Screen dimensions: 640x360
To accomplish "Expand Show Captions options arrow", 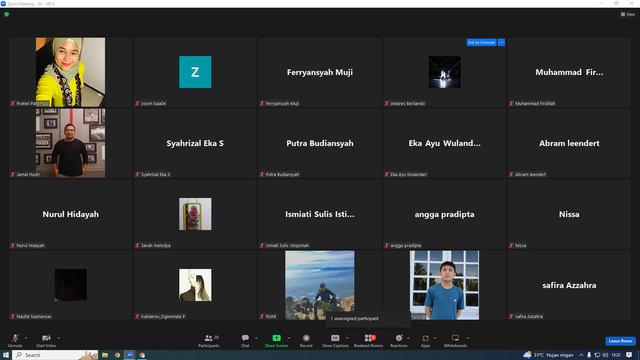I will pyautogui.click(x=347, y=338).
